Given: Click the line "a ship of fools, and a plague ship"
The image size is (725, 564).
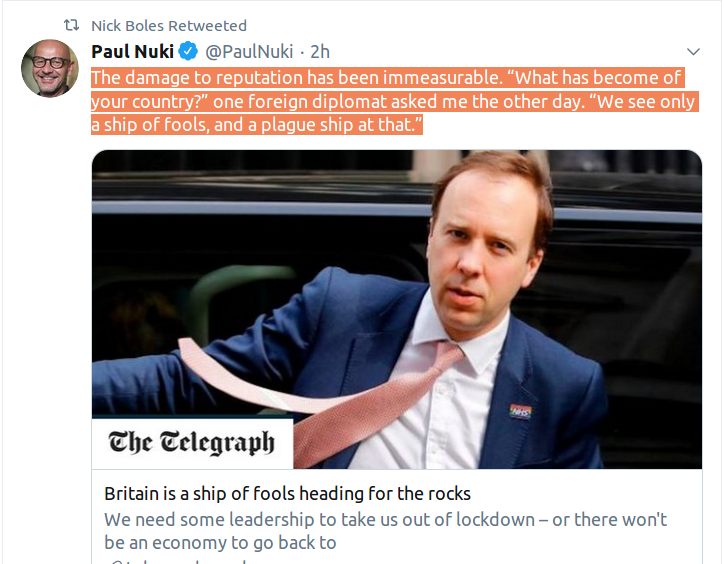Looking at the screenshot, I should point(257,125).
